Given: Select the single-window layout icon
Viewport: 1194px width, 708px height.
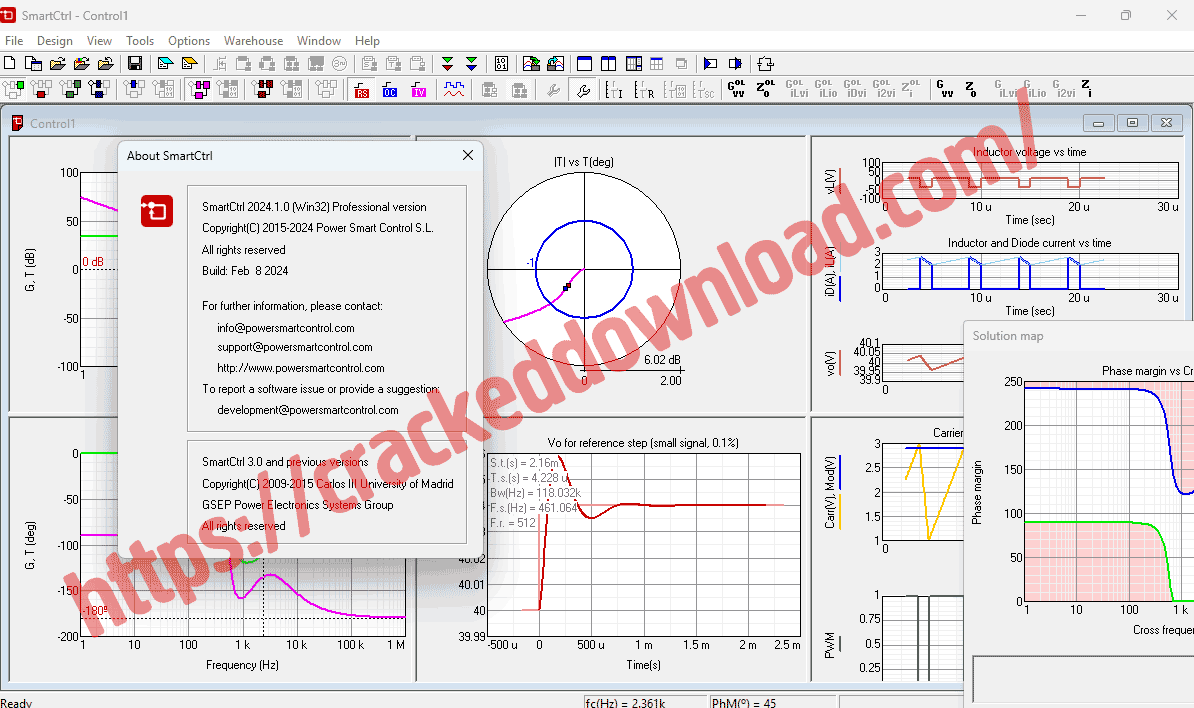Looking at the screenshot, I should click(585, 64).
